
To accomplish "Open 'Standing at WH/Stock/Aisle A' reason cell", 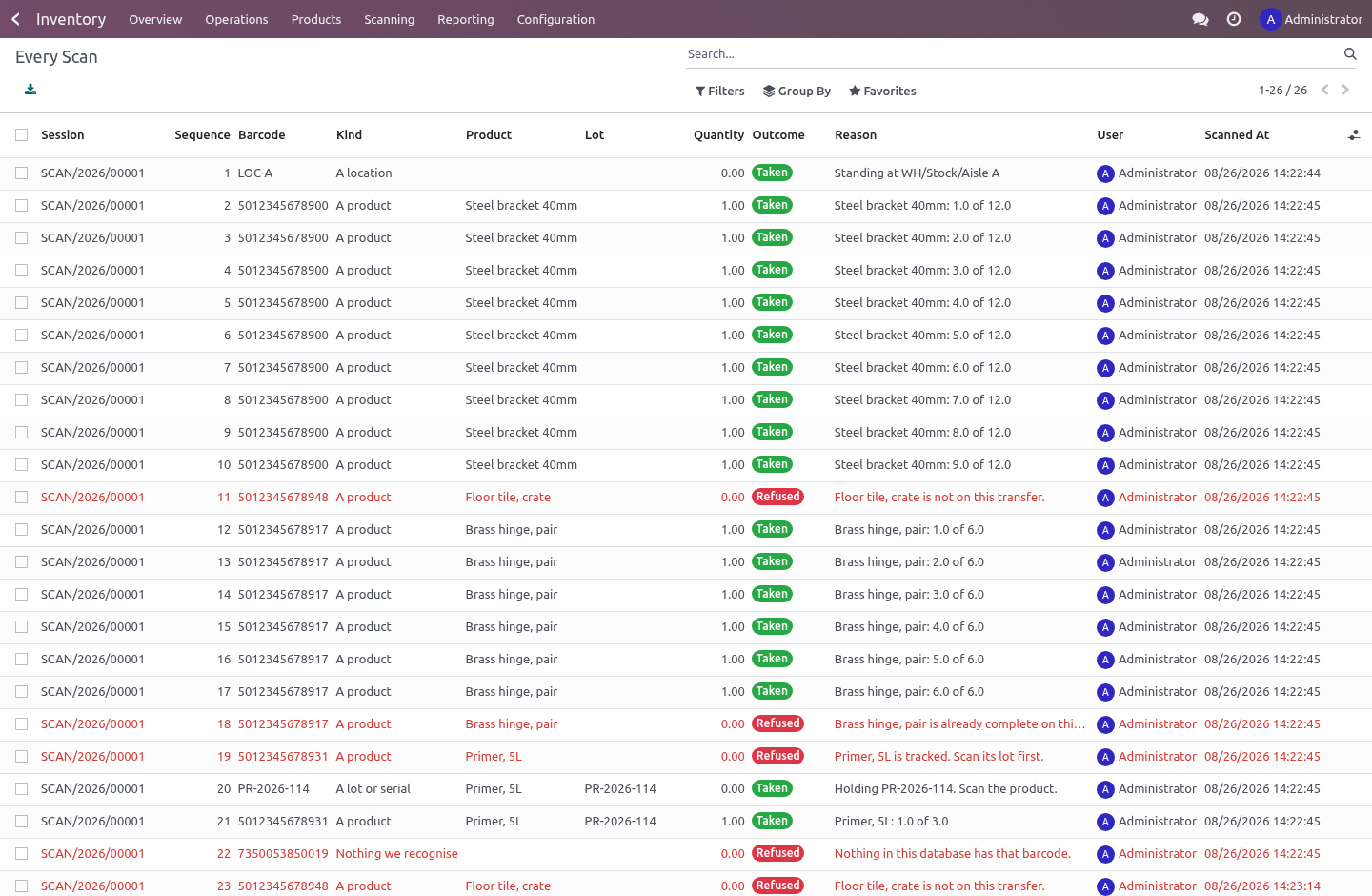I will click(917, 173).
